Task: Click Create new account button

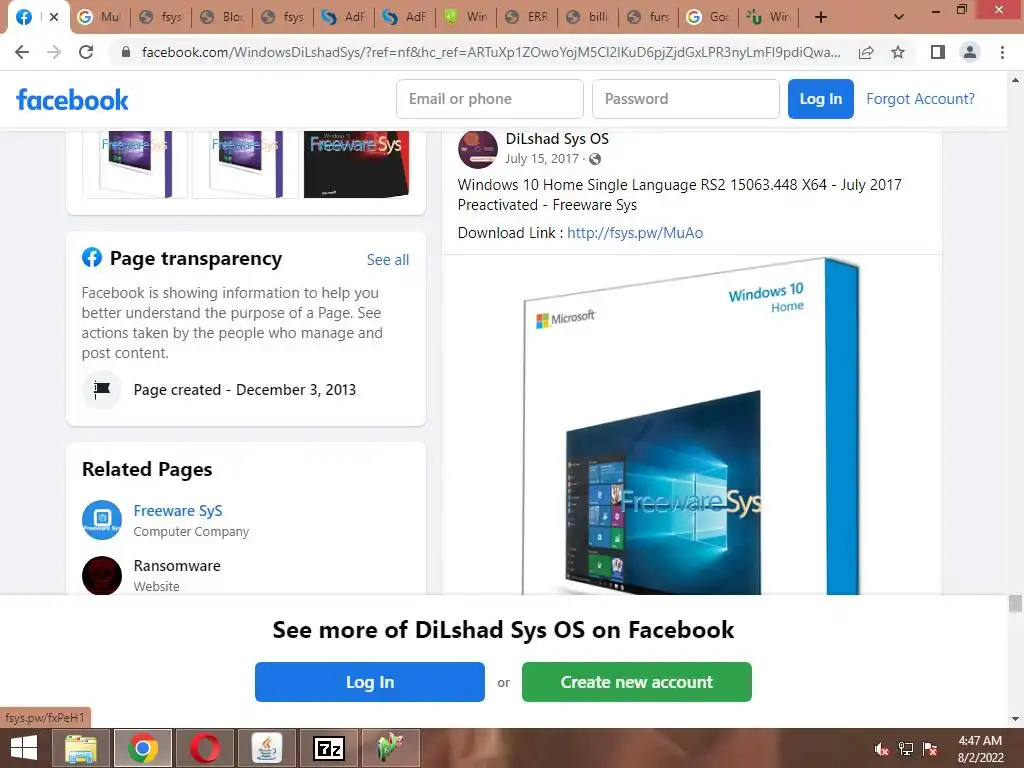Action: [637, 682]
